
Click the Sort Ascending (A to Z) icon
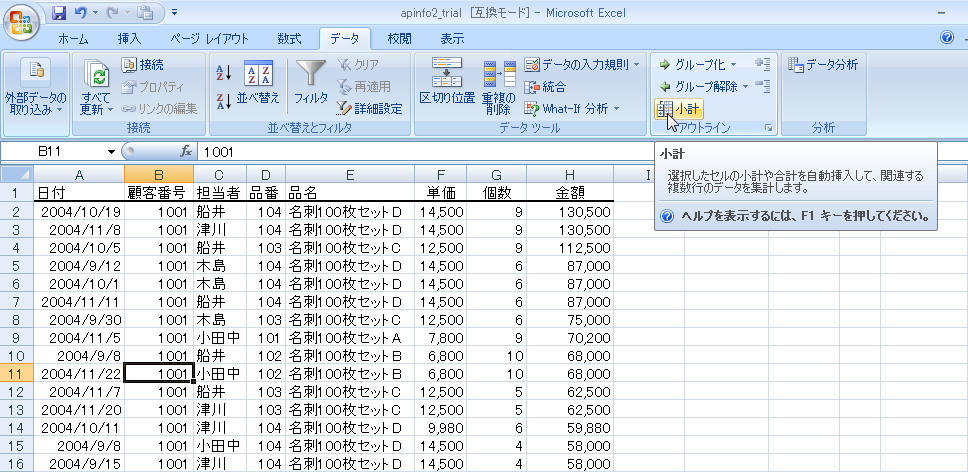point(223,71)
